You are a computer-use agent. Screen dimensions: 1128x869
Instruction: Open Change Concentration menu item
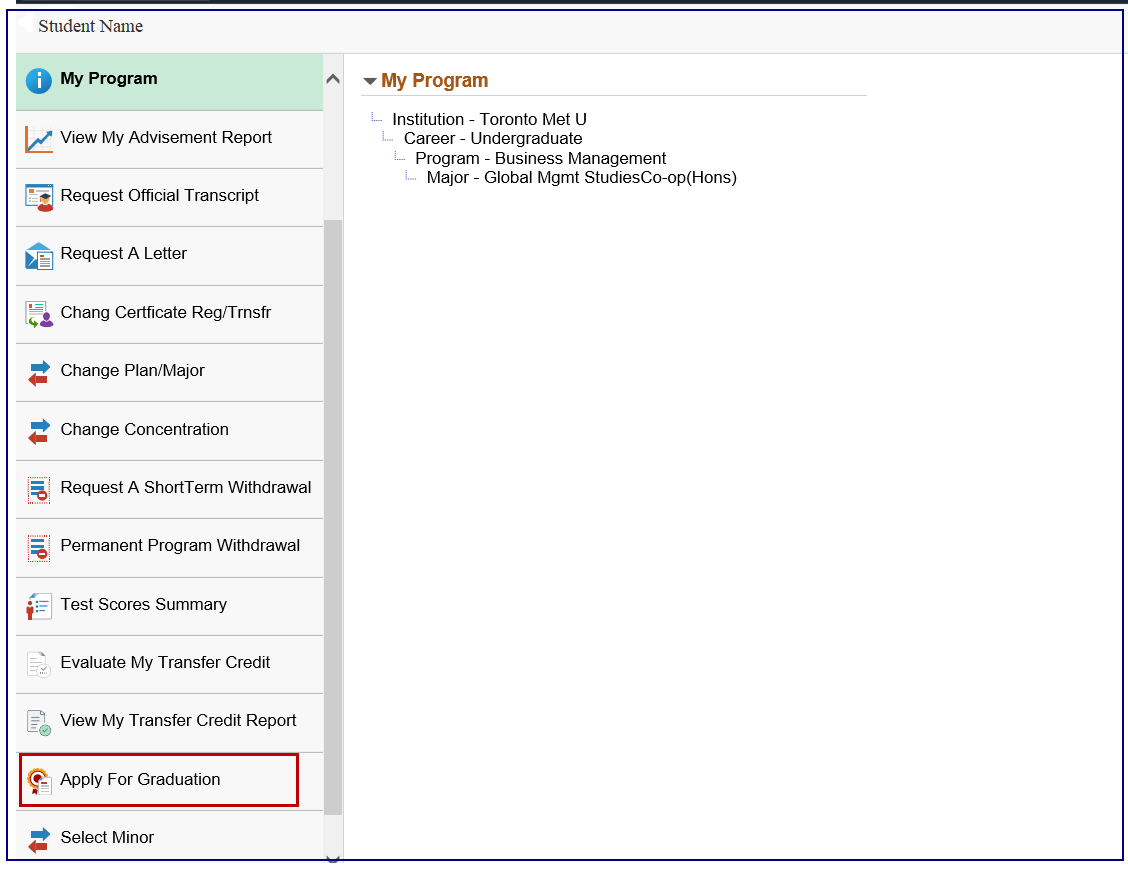coord(144,430)
